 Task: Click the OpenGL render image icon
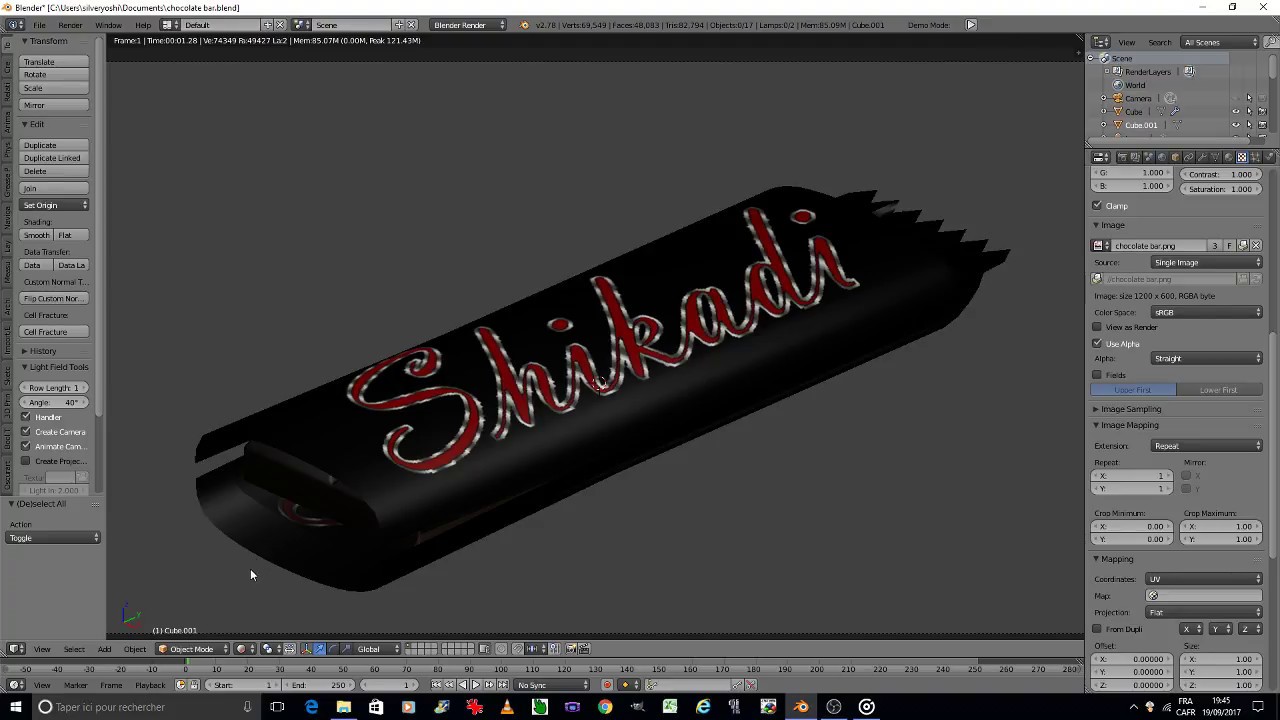pos(570,648)
